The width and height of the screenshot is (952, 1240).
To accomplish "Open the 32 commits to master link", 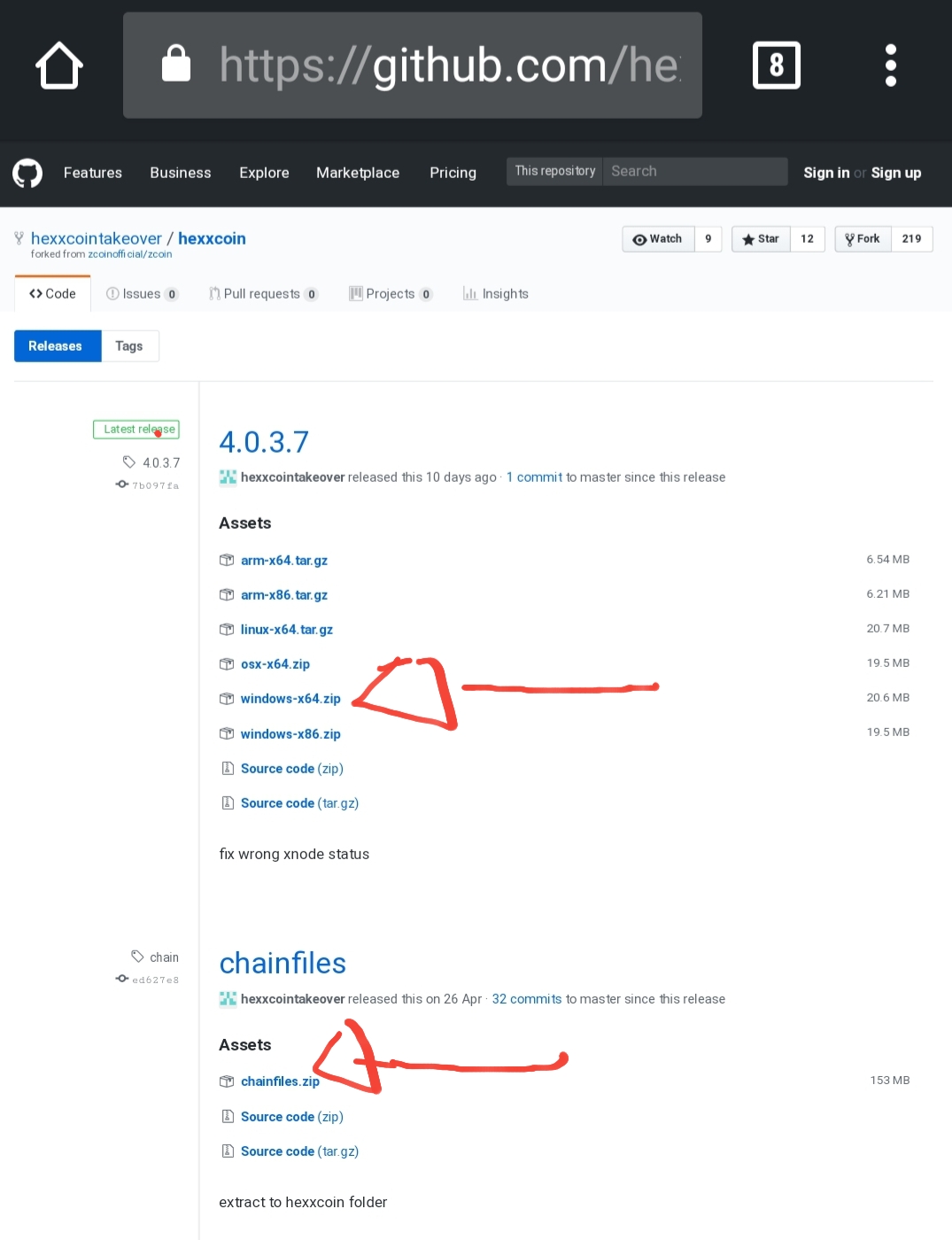I will tap(527, 999).
